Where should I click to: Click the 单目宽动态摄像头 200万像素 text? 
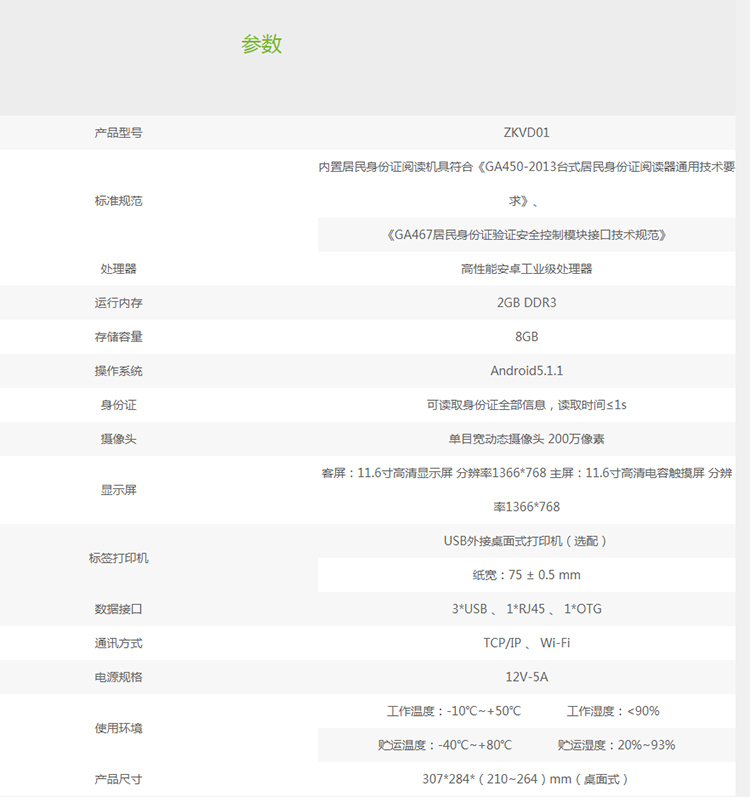point(526,439)
